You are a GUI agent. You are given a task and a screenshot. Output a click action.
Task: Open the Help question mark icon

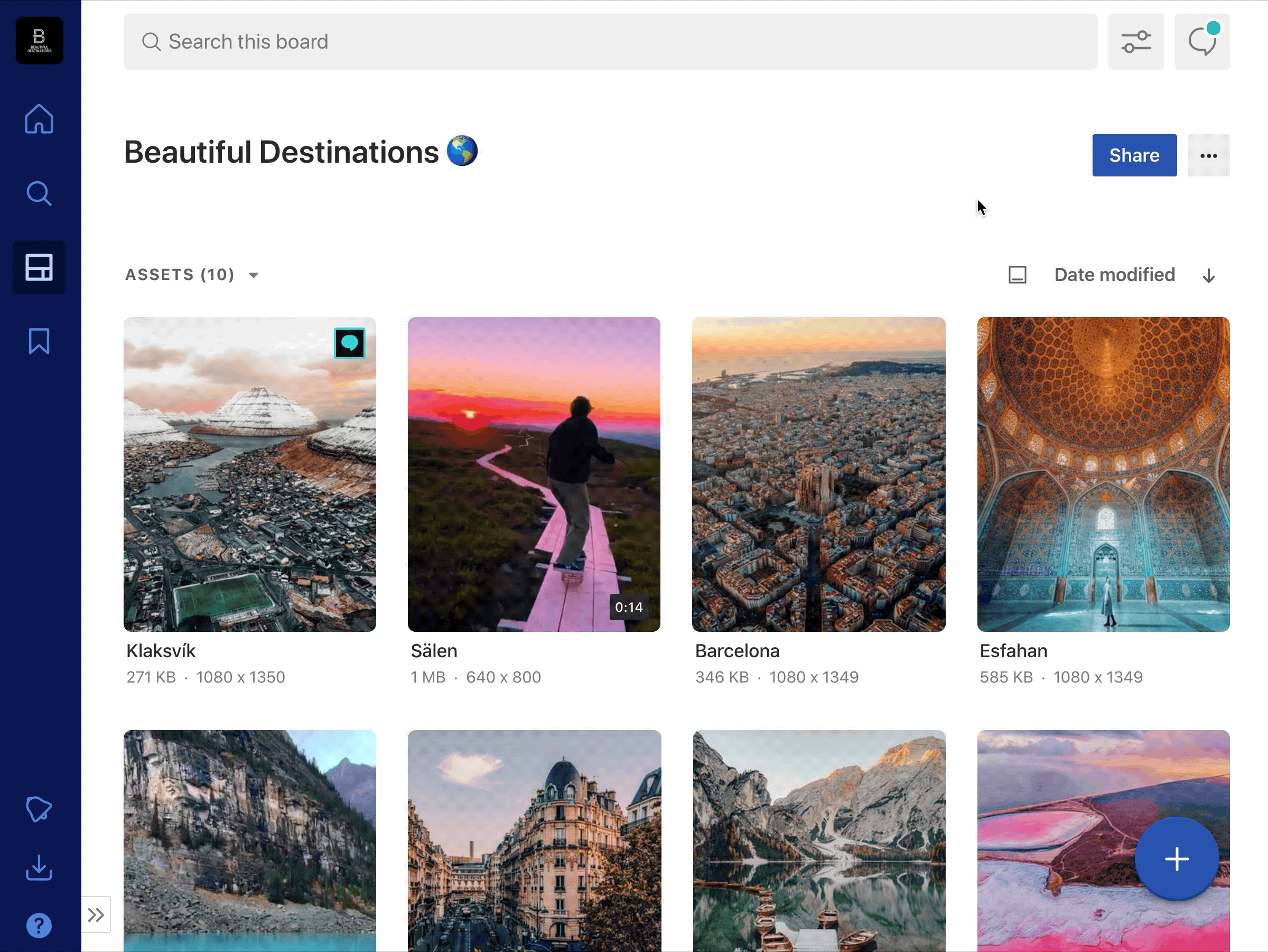coord(39,926)
